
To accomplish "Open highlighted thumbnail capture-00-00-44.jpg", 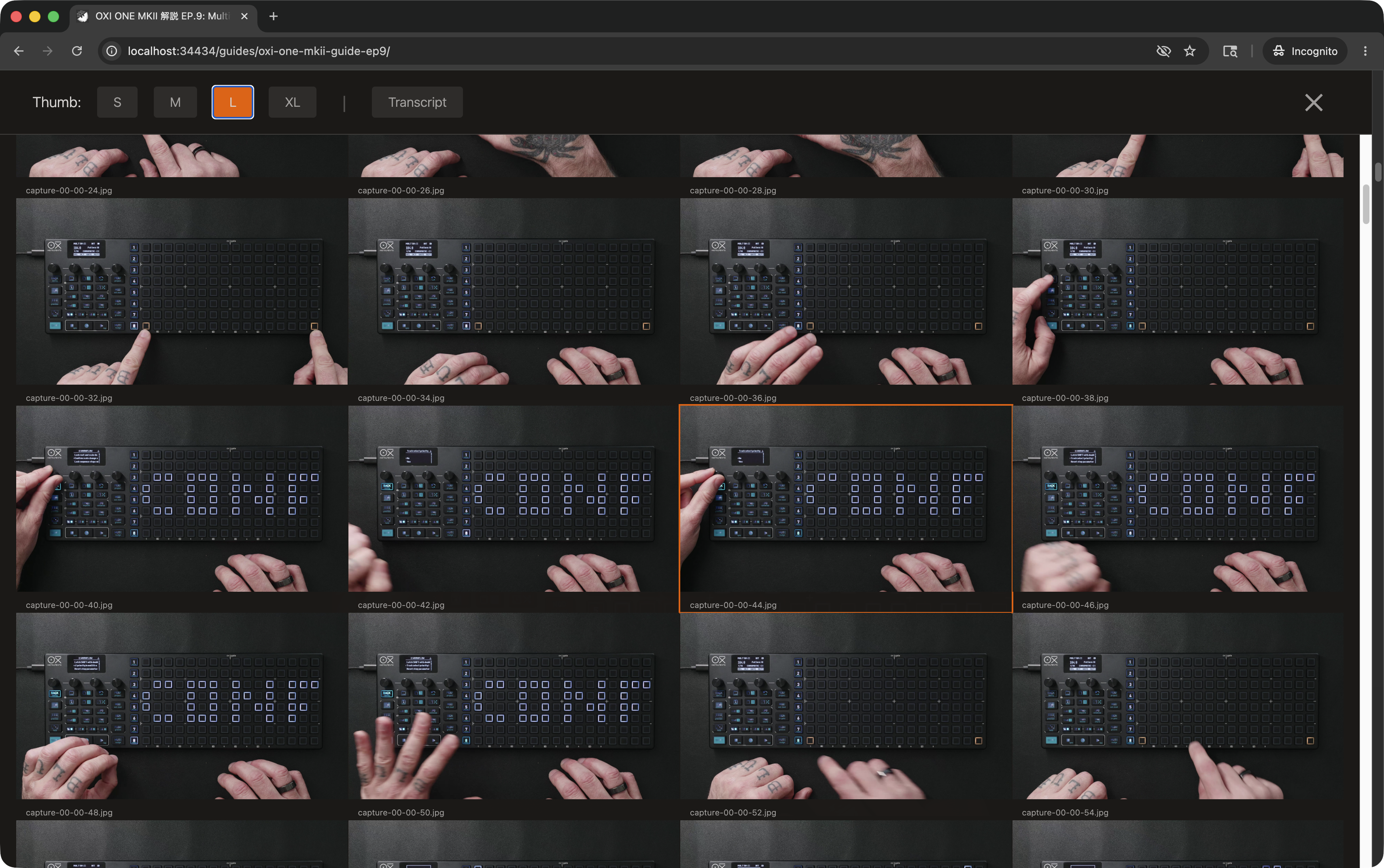I will click(x=845, y=498).
